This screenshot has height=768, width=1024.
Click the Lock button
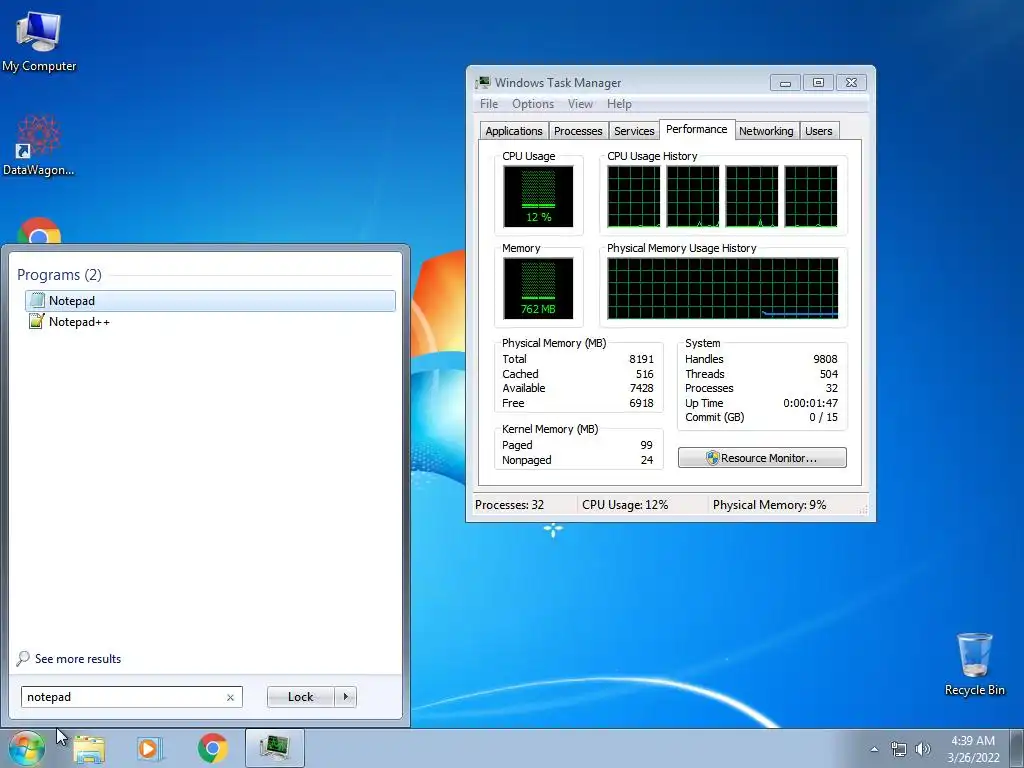pyautogui.click(x=300, y=697)
